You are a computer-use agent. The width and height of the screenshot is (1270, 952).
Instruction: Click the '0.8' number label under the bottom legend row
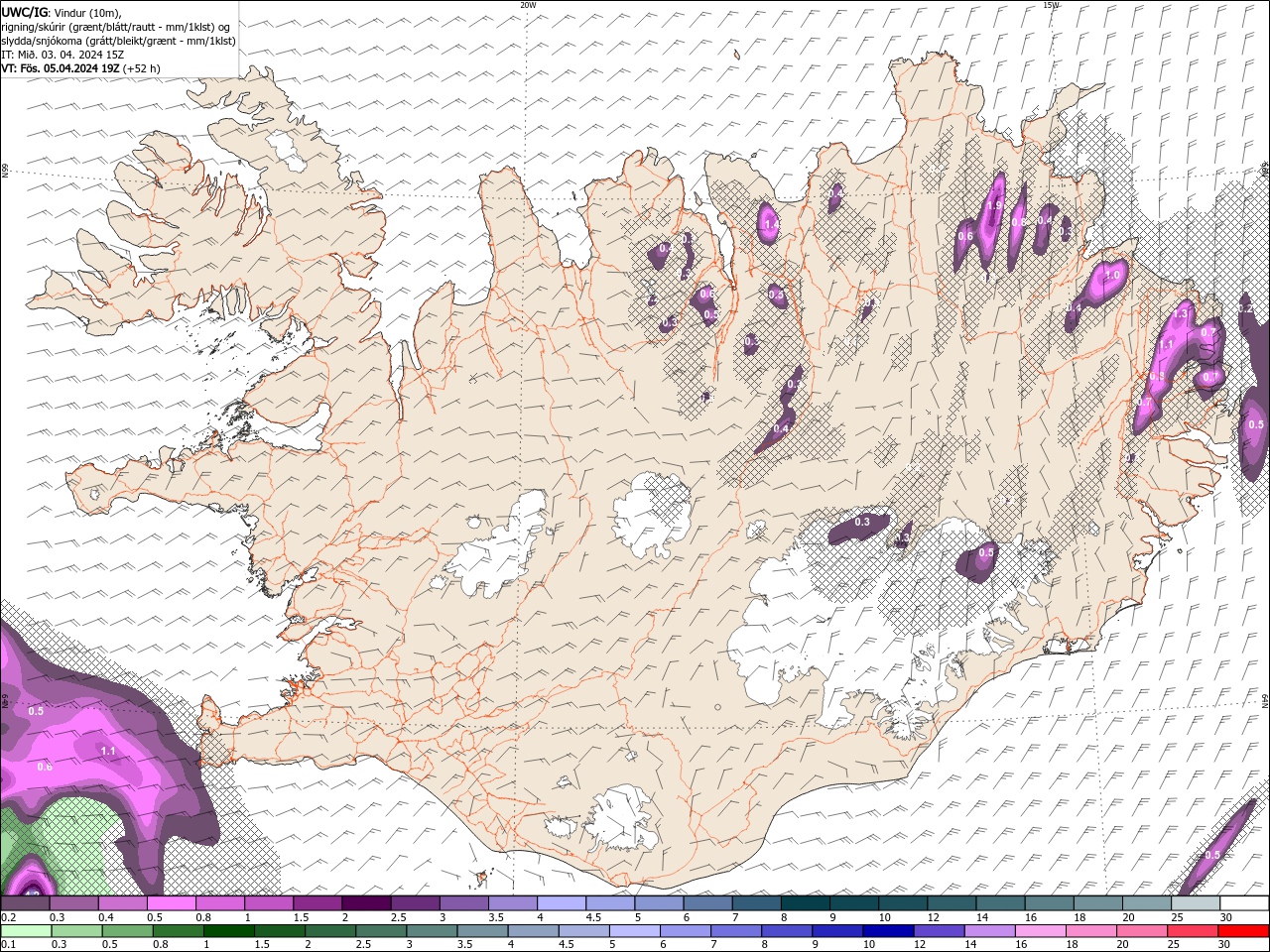pyautogui.click(x=161, y=944)
